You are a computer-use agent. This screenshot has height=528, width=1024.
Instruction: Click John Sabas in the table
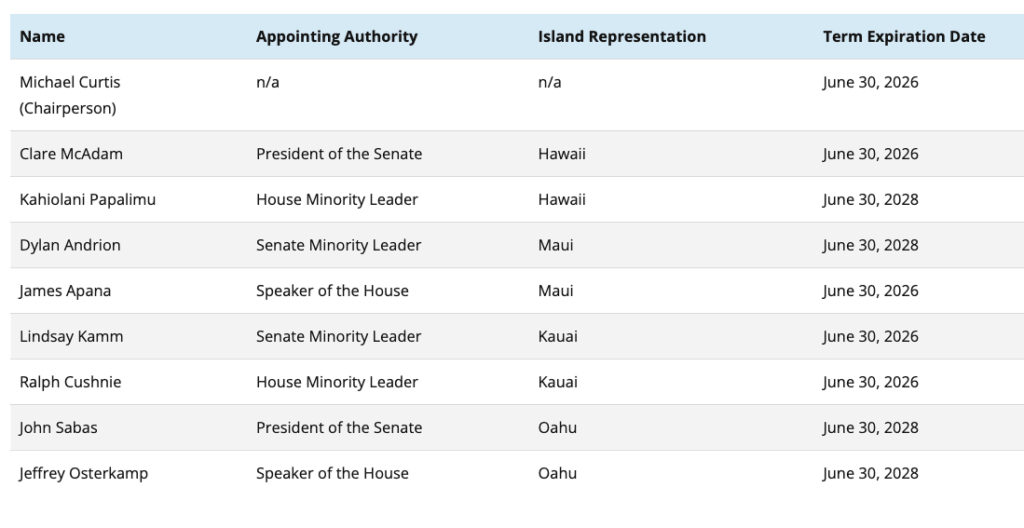[58, 427]
